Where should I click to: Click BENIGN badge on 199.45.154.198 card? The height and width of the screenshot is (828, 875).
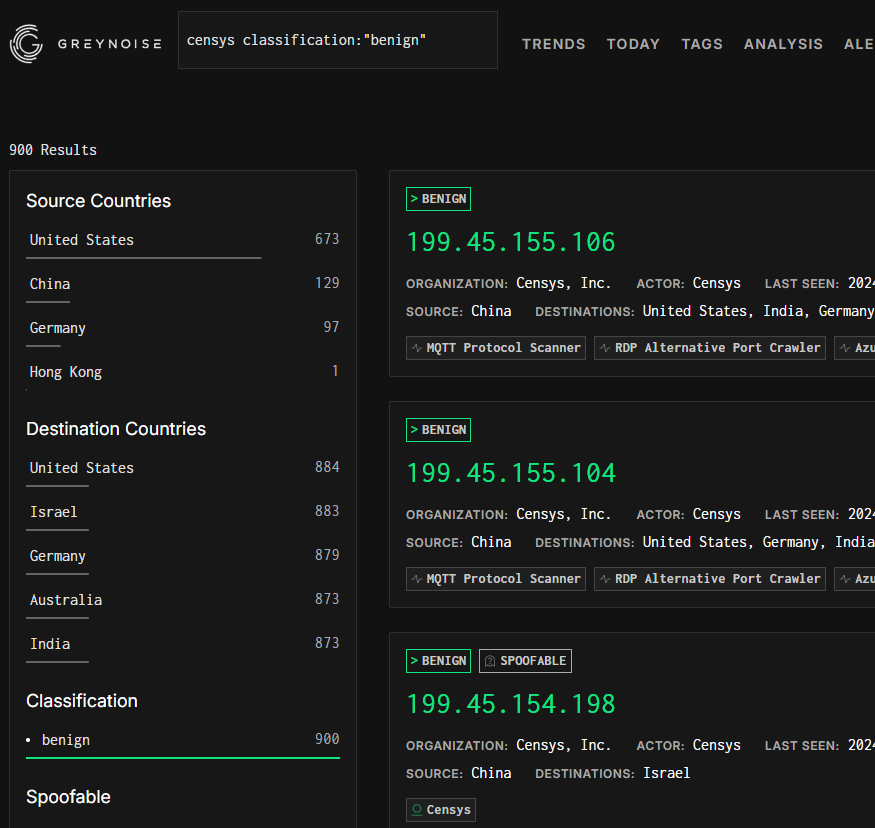point(438,661)
